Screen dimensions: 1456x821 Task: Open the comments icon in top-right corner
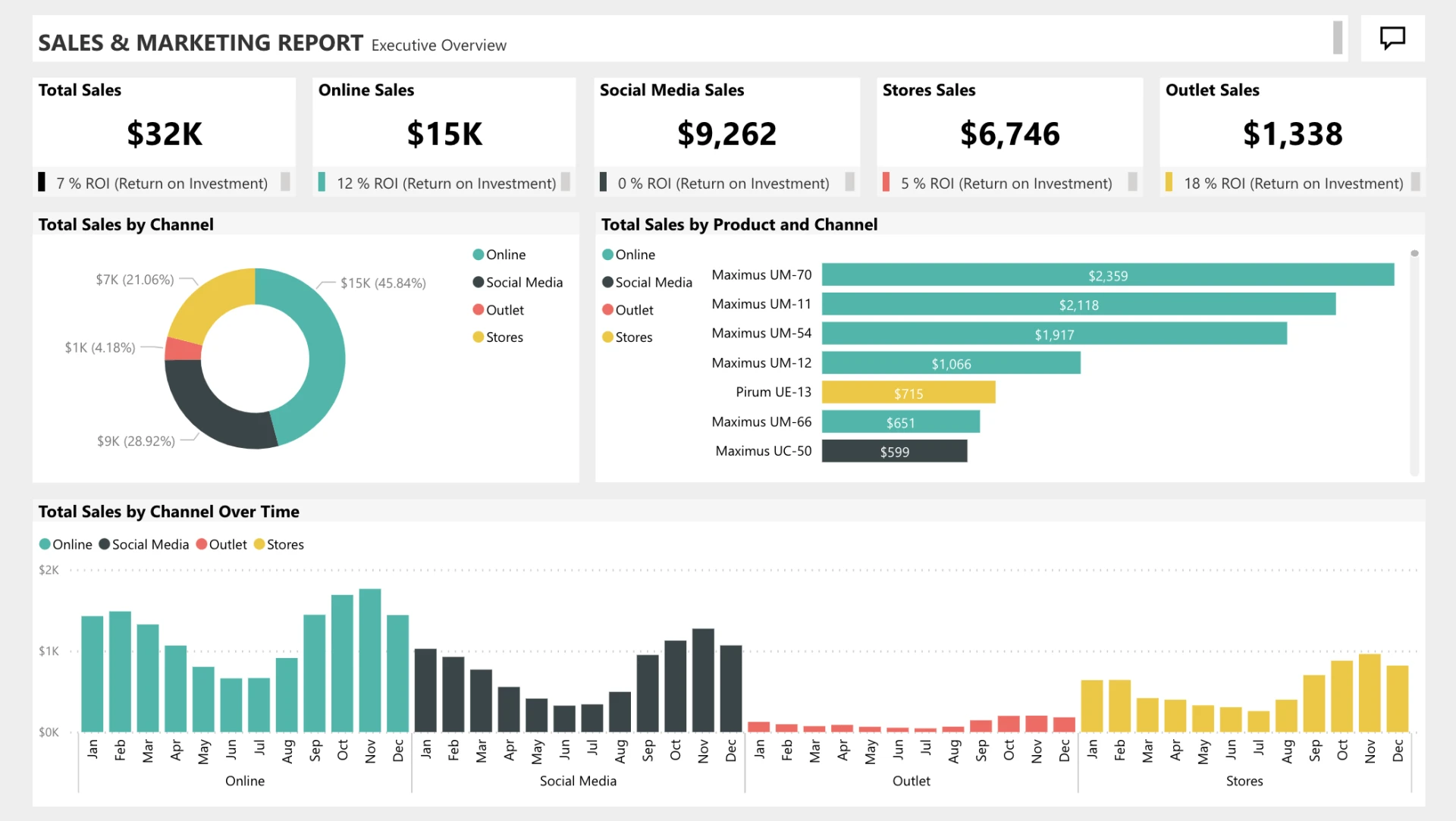pos(1393,38)
